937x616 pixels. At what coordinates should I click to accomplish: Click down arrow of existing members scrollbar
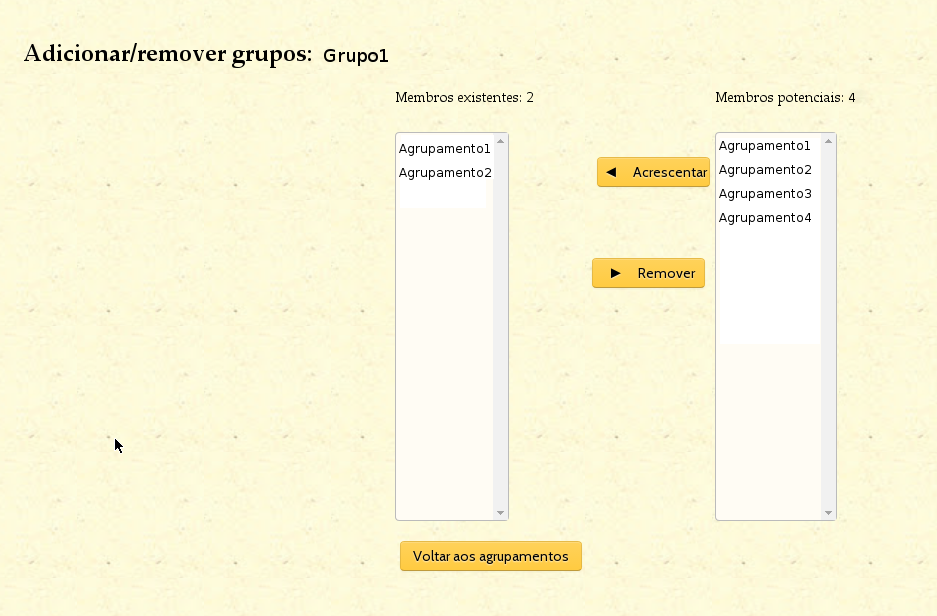(x=501, y=513)
